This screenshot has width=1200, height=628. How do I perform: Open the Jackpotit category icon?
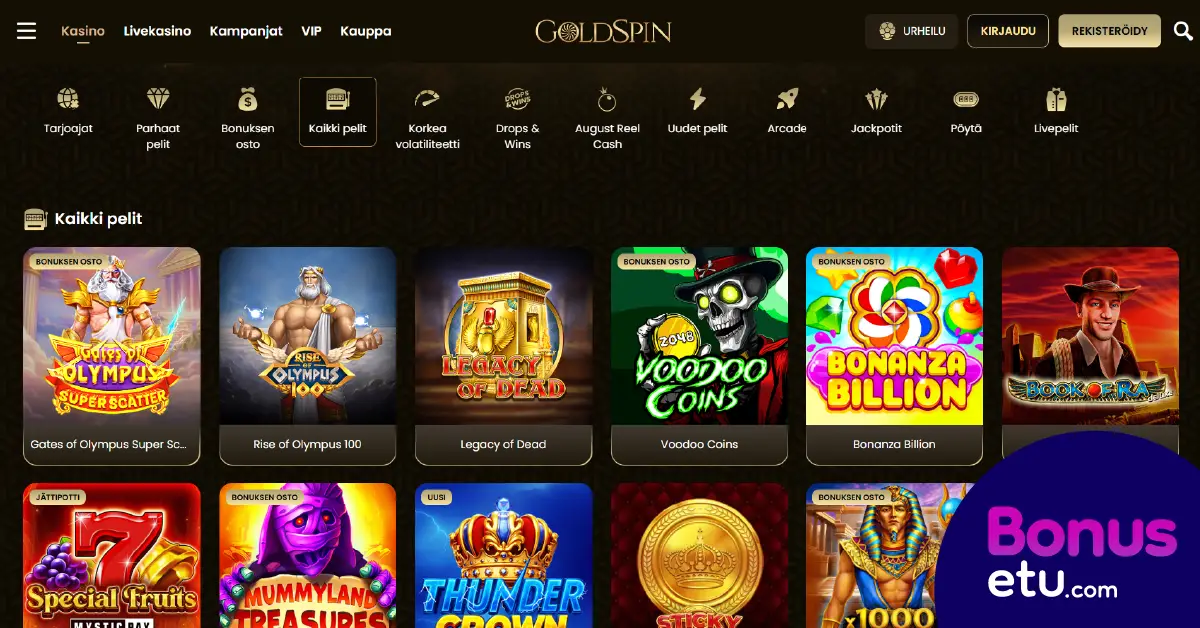pos(877,98)
